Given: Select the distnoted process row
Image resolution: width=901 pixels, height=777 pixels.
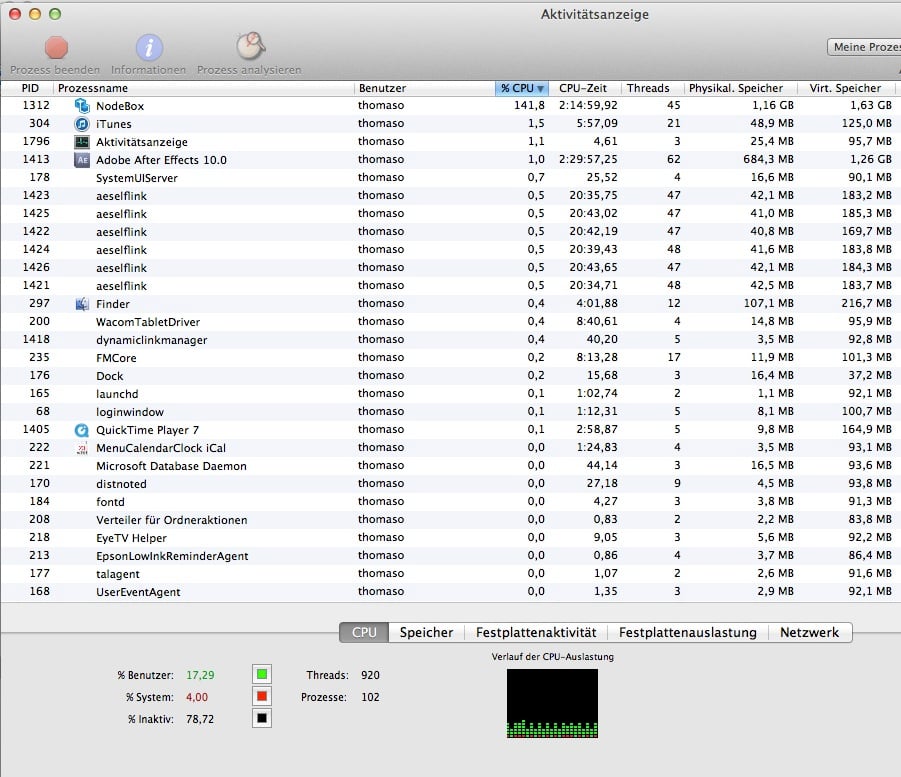Looking at the screenshot, I should [448, 484].
